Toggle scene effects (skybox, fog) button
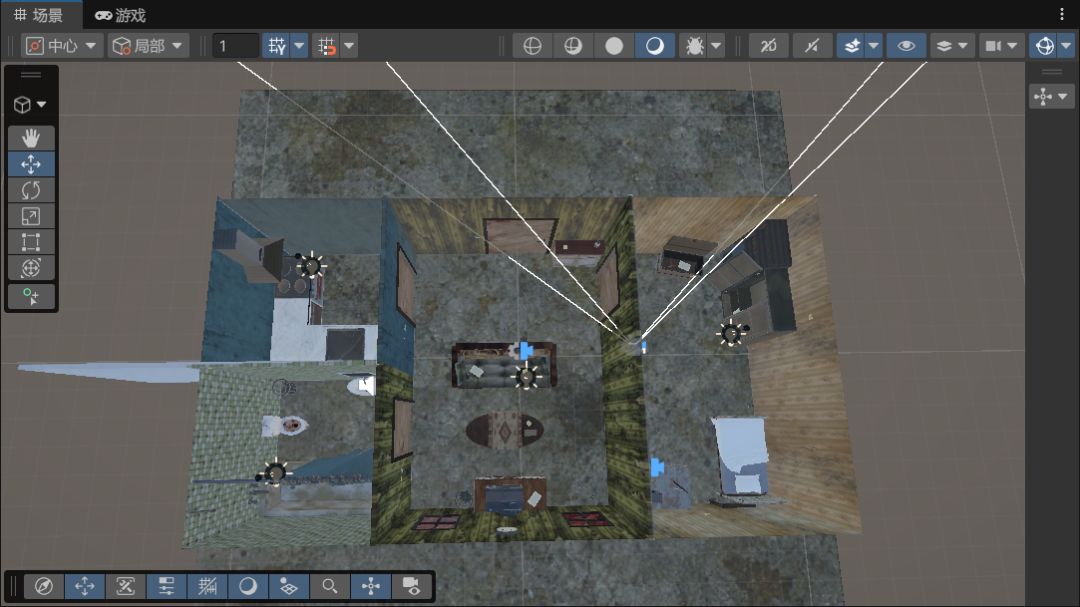 (x=852, y=46)
